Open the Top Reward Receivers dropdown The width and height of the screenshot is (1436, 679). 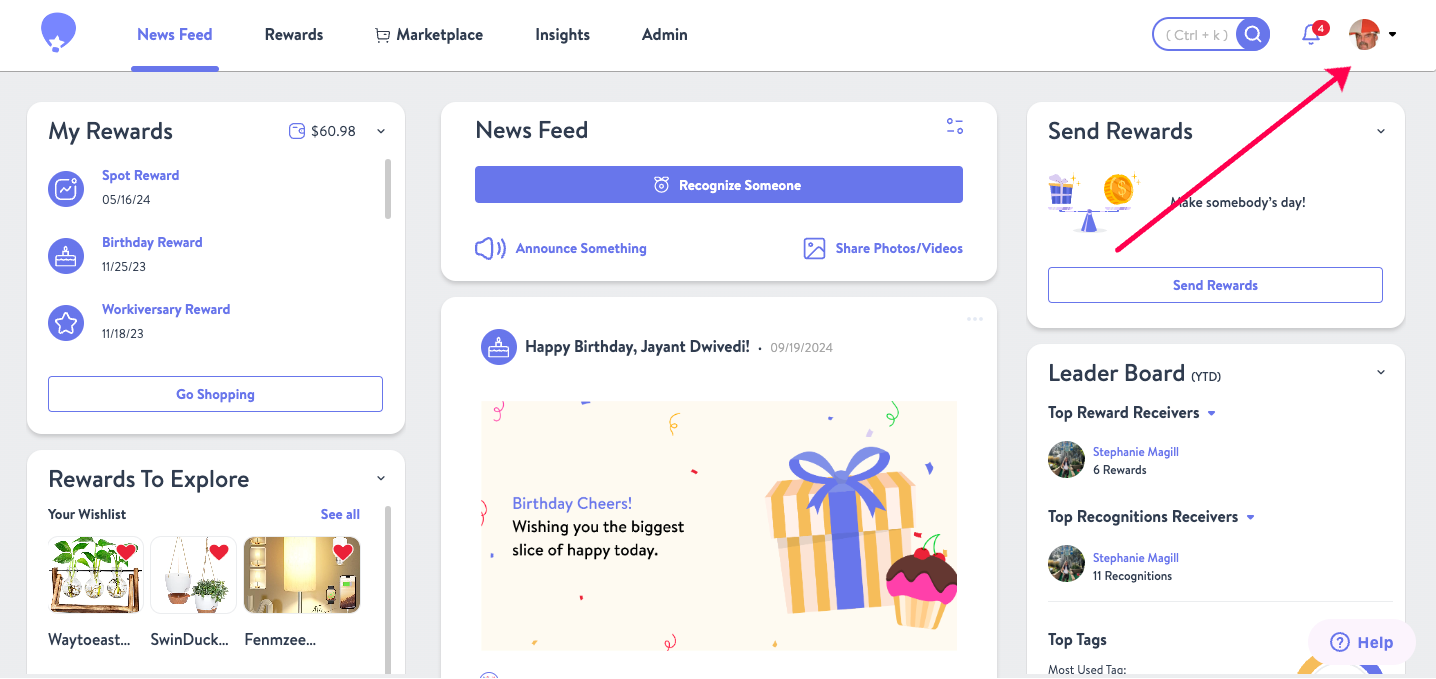(x=1211, y=413)
